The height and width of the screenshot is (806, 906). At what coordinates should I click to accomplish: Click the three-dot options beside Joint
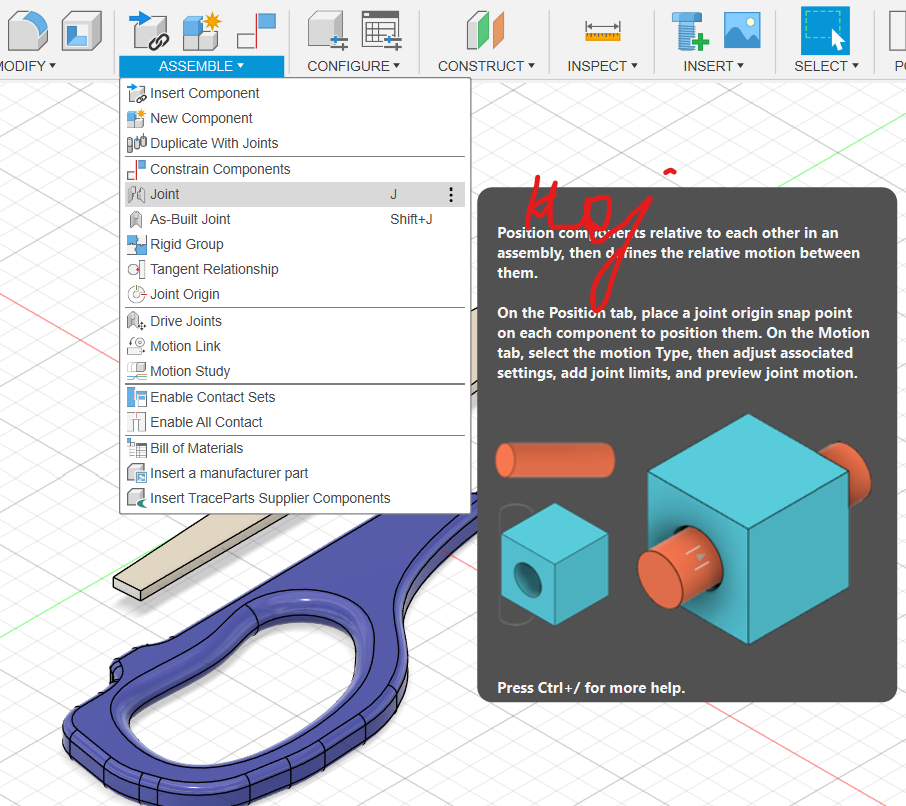pyautogui.click(x=451, y=194)
